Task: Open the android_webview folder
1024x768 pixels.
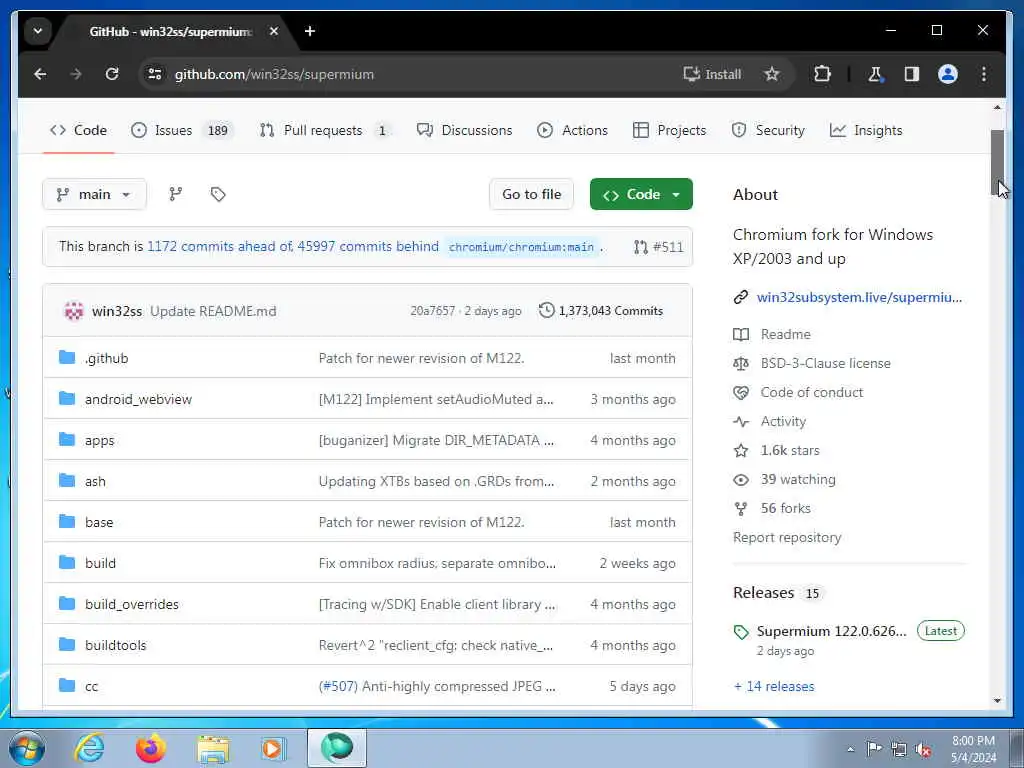Action: tap(138, 400)
